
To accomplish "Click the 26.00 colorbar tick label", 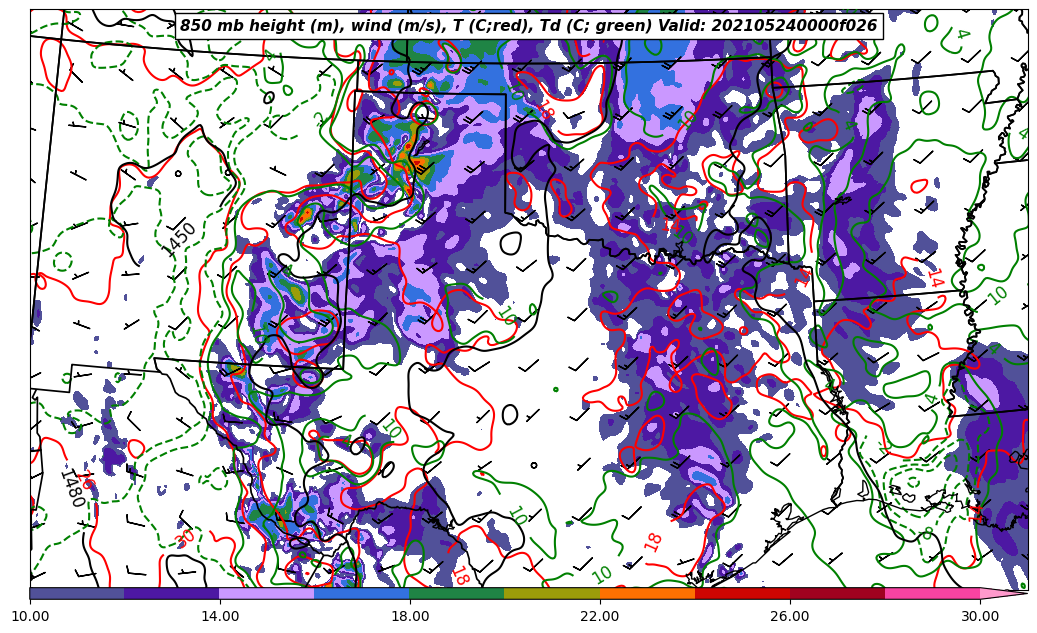I will (x=790, y=616).
